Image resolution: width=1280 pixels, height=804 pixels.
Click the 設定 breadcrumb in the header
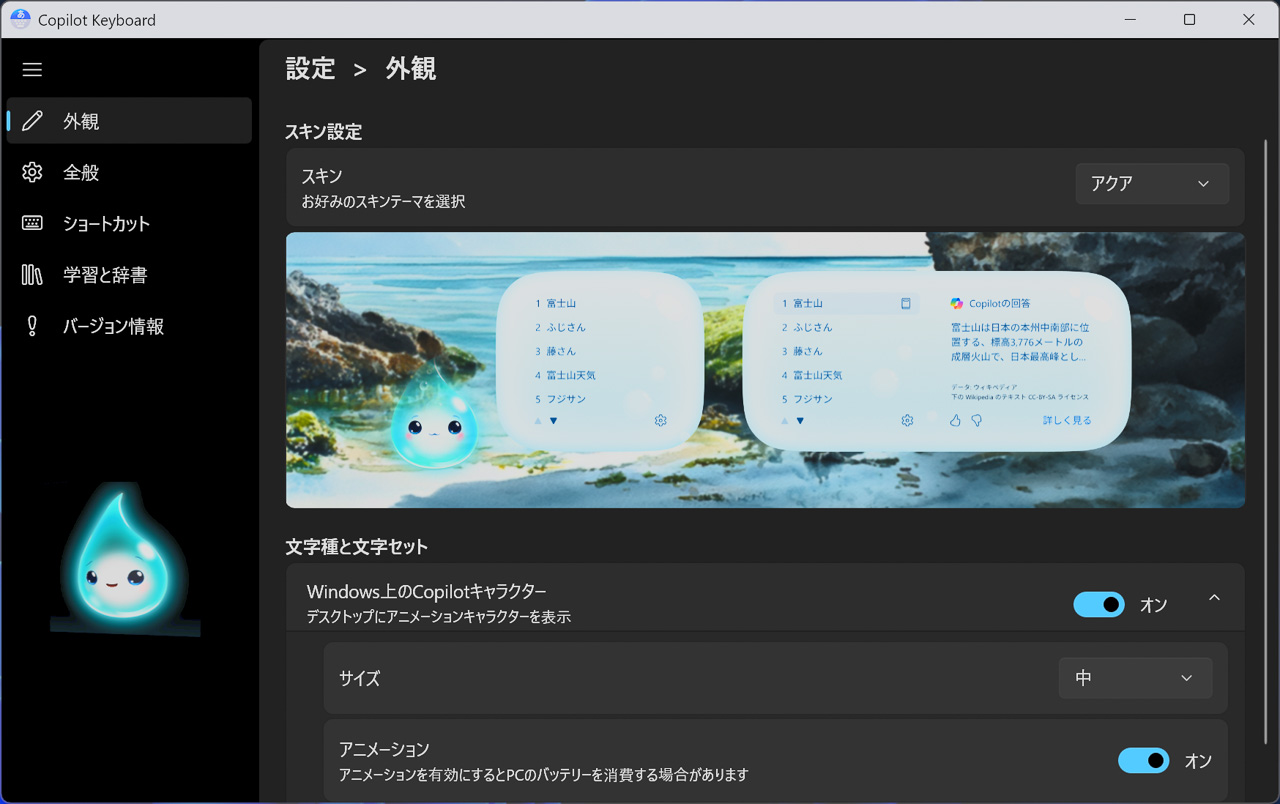[310, 69]
